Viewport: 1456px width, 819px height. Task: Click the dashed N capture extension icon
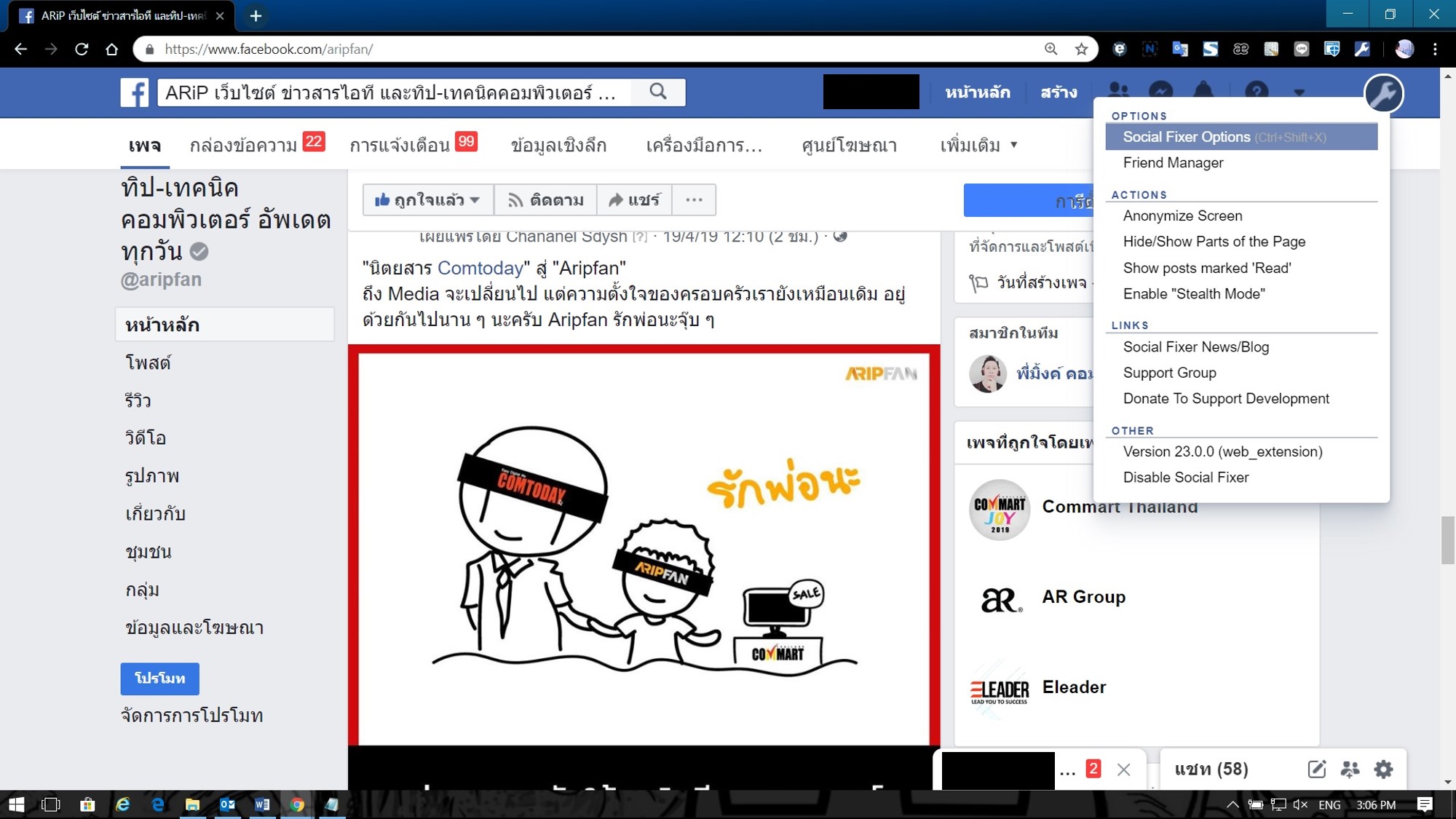tap(1150, 49)
